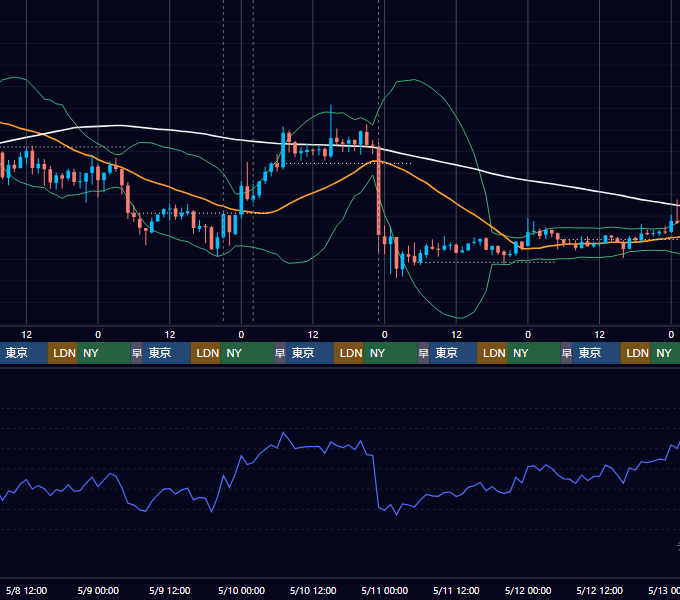The height and width of the screenshot is (600, 680).
Task: Select 東京 session block above 5/9 12:00
Action: click(x=167, y=353)
